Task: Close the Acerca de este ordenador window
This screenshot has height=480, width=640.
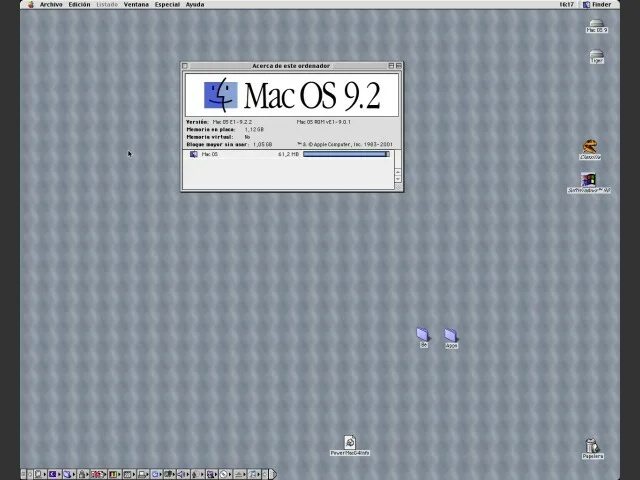Action: pos(185,66)
